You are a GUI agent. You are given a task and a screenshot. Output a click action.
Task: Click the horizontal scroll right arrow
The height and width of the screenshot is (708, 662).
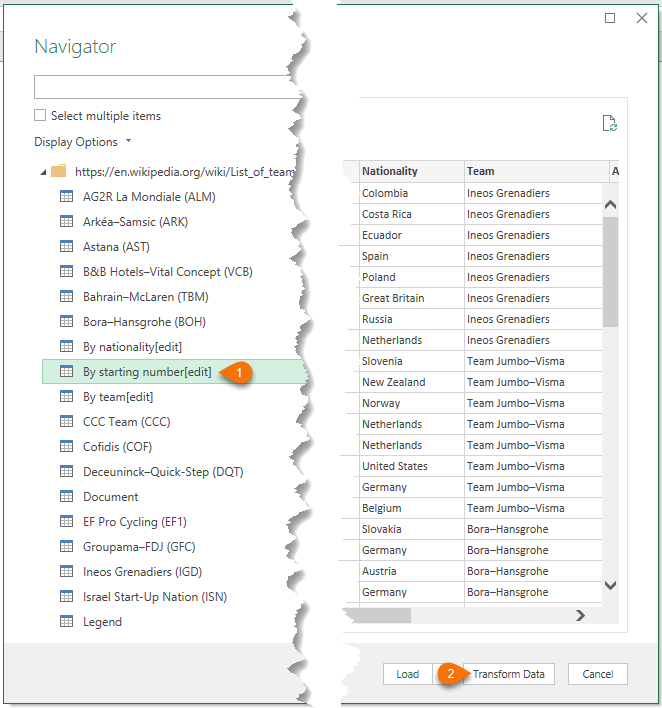581,615
